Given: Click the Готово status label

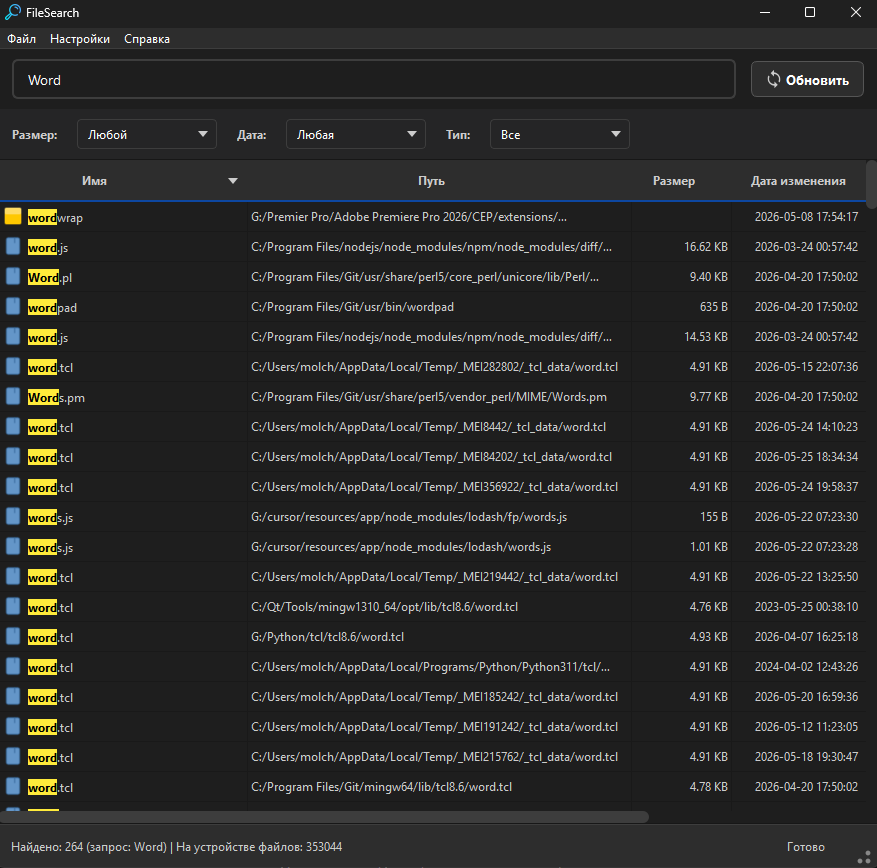Looking at the screenshot, I should coord(805,847).
